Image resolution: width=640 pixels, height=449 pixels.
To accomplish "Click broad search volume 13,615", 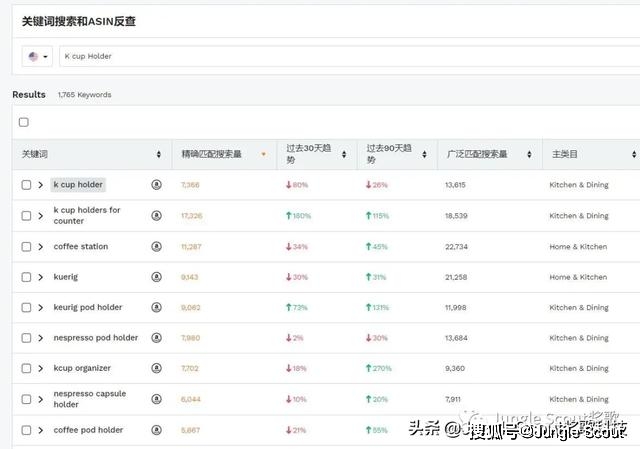I will coord(455,185).
